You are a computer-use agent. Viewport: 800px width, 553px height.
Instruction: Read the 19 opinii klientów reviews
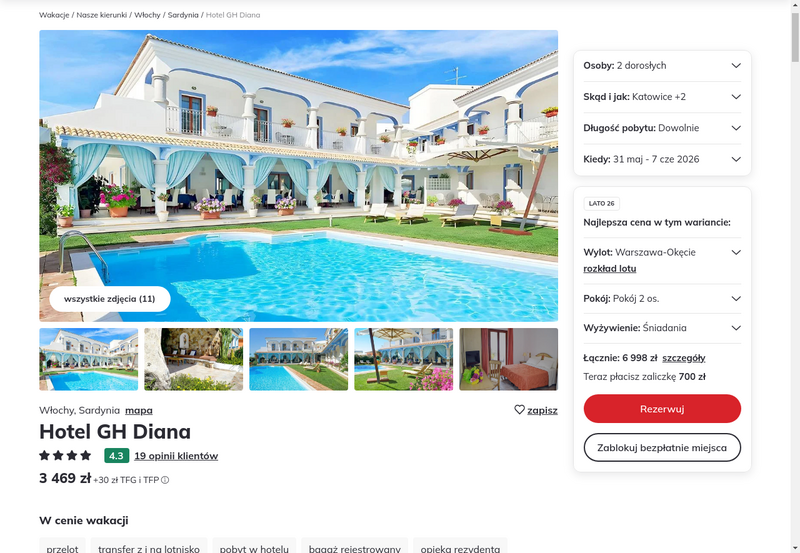coord(176,456)
